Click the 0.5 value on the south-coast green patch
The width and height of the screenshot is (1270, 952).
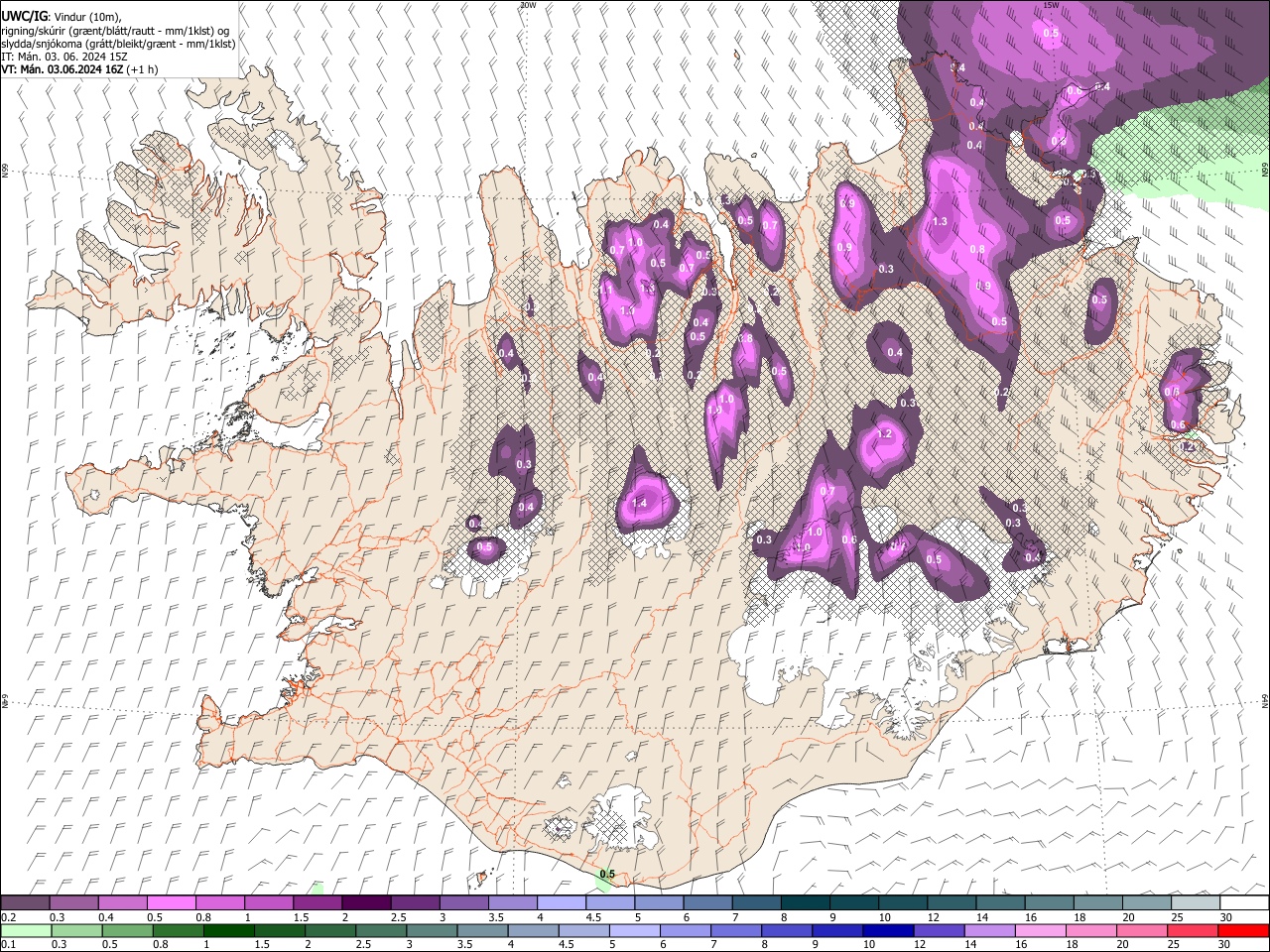(x=607, y=874)
